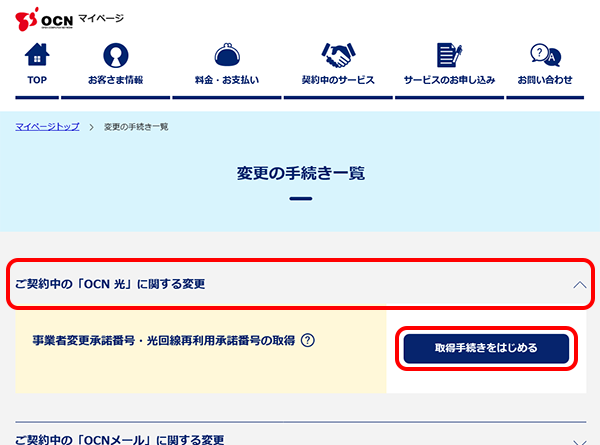Click the handshake icon for 契約中のサービス
600x445 pixels.
click(338, 55)
